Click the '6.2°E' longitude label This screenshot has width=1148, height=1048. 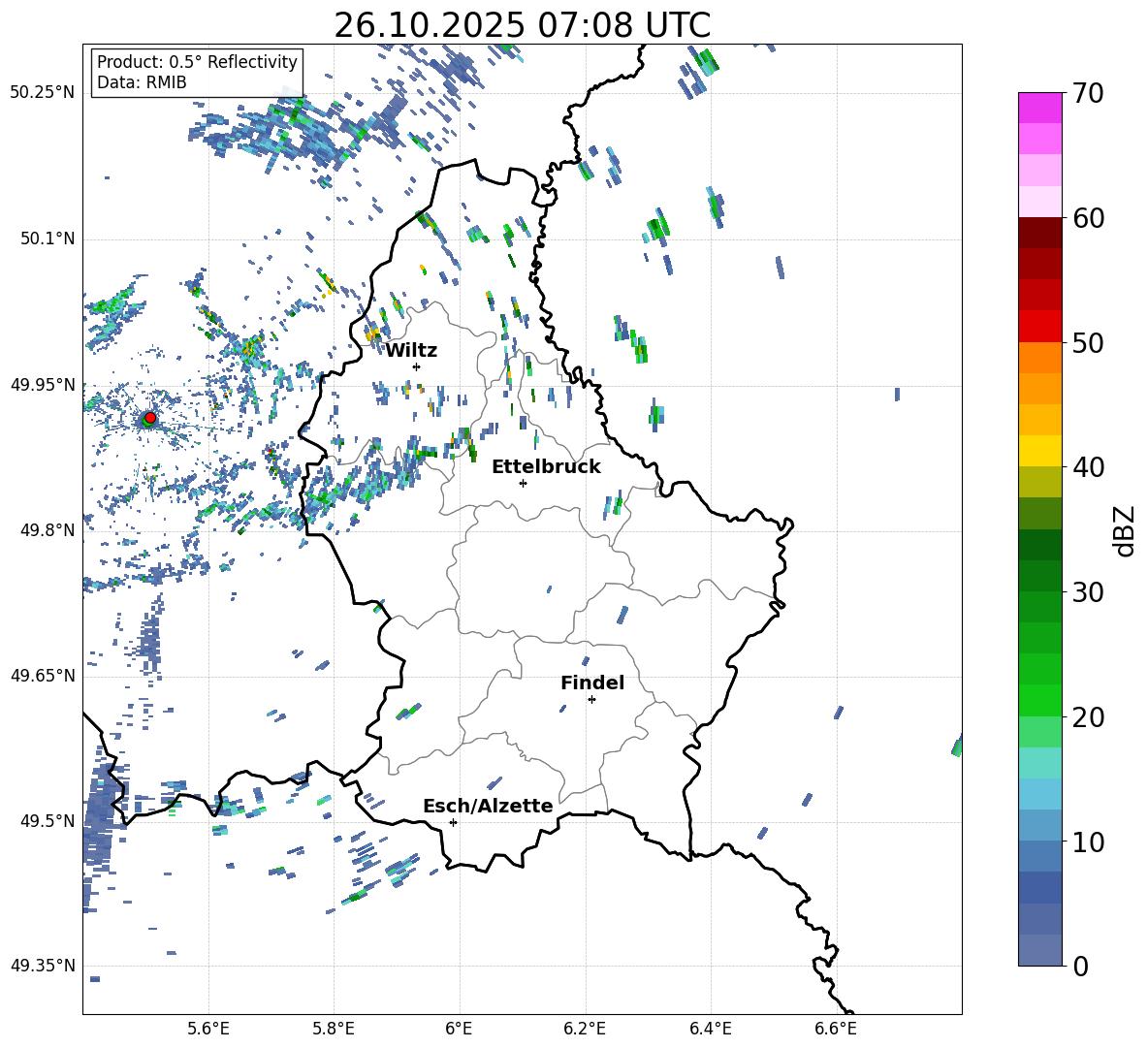pos(585,1029)
